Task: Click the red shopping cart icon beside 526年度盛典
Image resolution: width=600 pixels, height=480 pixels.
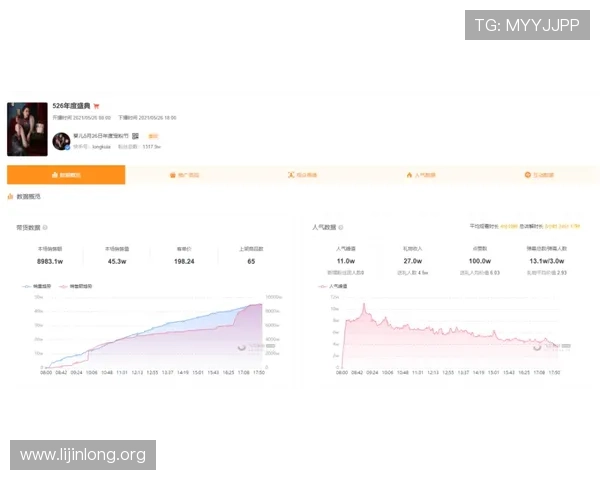Action: [96, 106]
